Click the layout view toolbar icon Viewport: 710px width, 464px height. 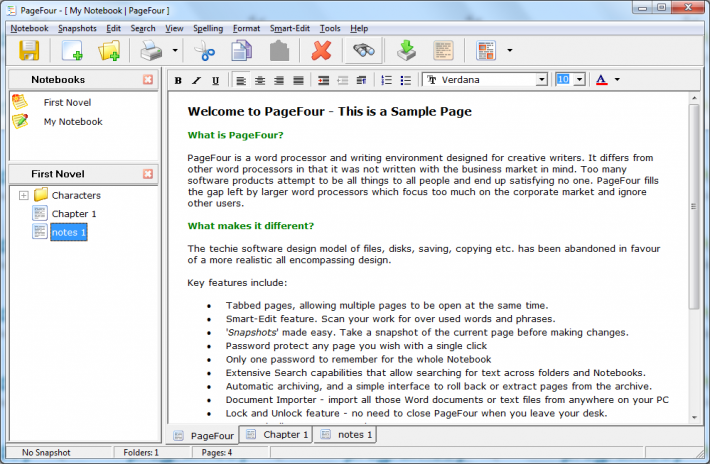click(486, 50)
